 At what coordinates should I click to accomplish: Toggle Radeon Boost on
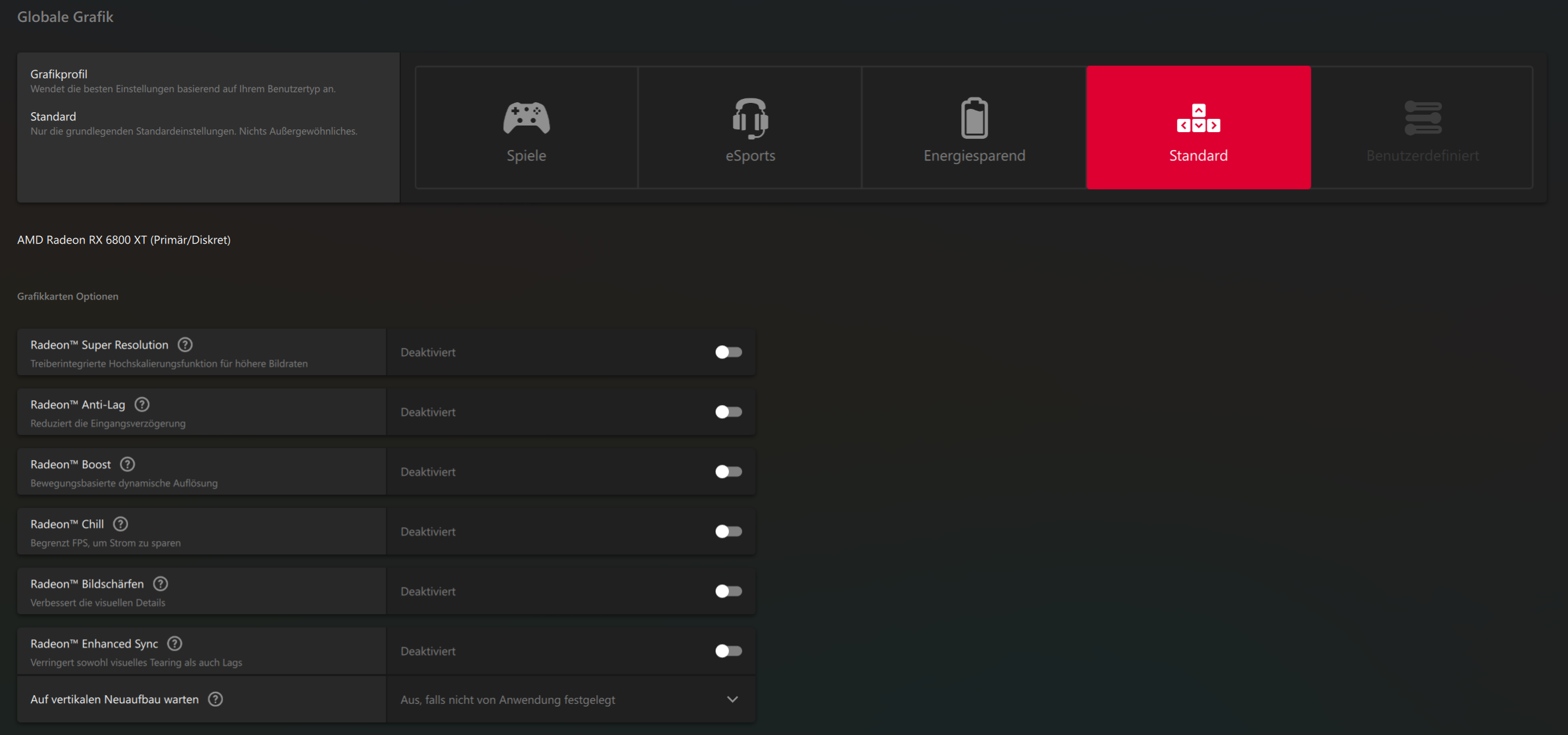click(x=728, y=471)
